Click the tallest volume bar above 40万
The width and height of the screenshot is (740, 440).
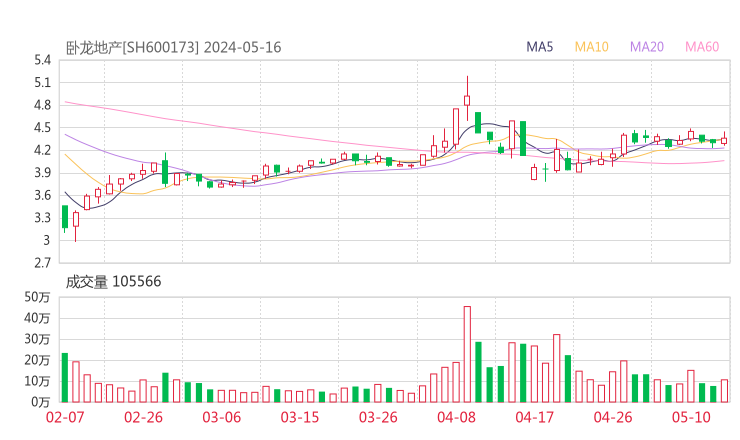point(467,354)
